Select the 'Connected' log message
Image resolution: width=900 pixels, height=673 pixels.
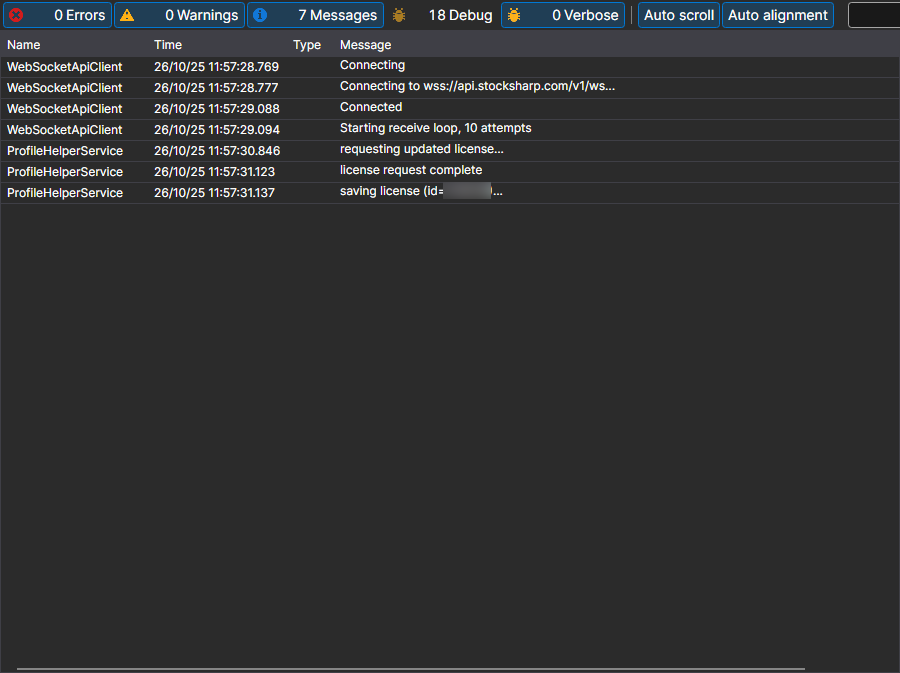click(x=371, y=107)
